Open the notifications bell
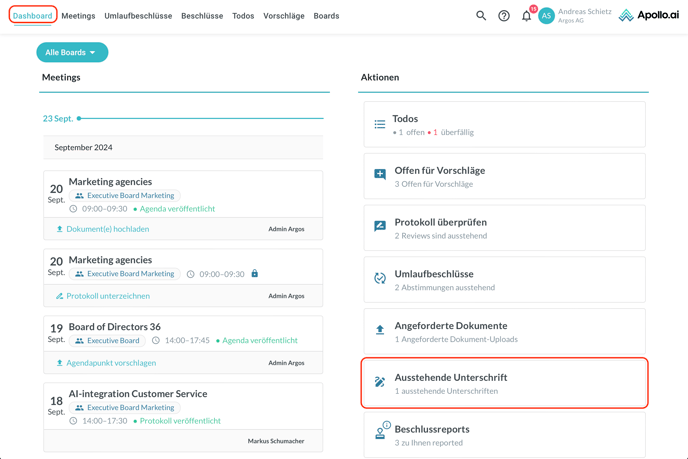The height and width of the screenshot is (459, 688). pos(526,16)
